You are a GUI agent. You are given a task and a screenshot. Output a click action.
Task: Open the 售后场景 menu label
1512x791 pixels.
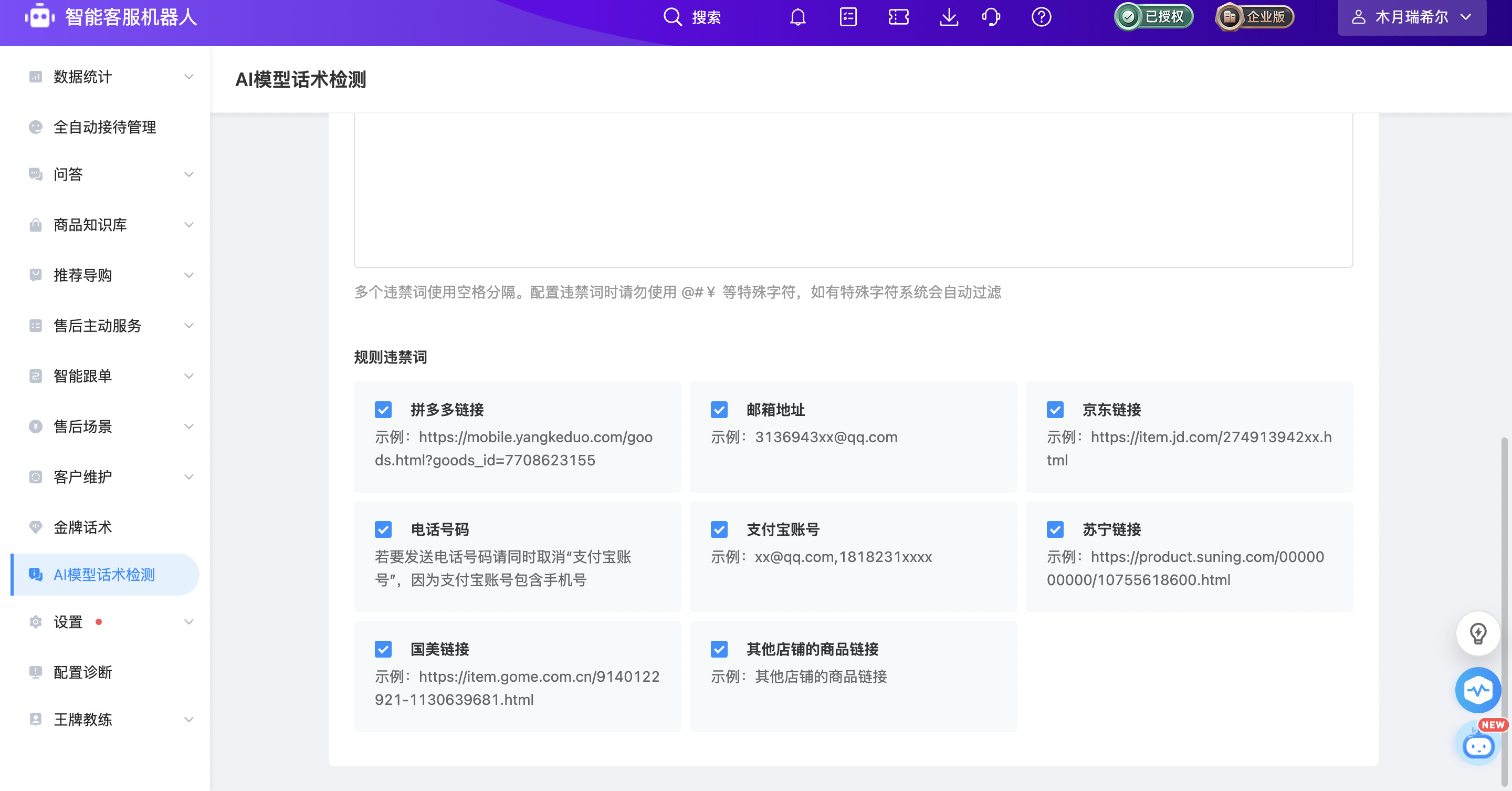point(83,426)
